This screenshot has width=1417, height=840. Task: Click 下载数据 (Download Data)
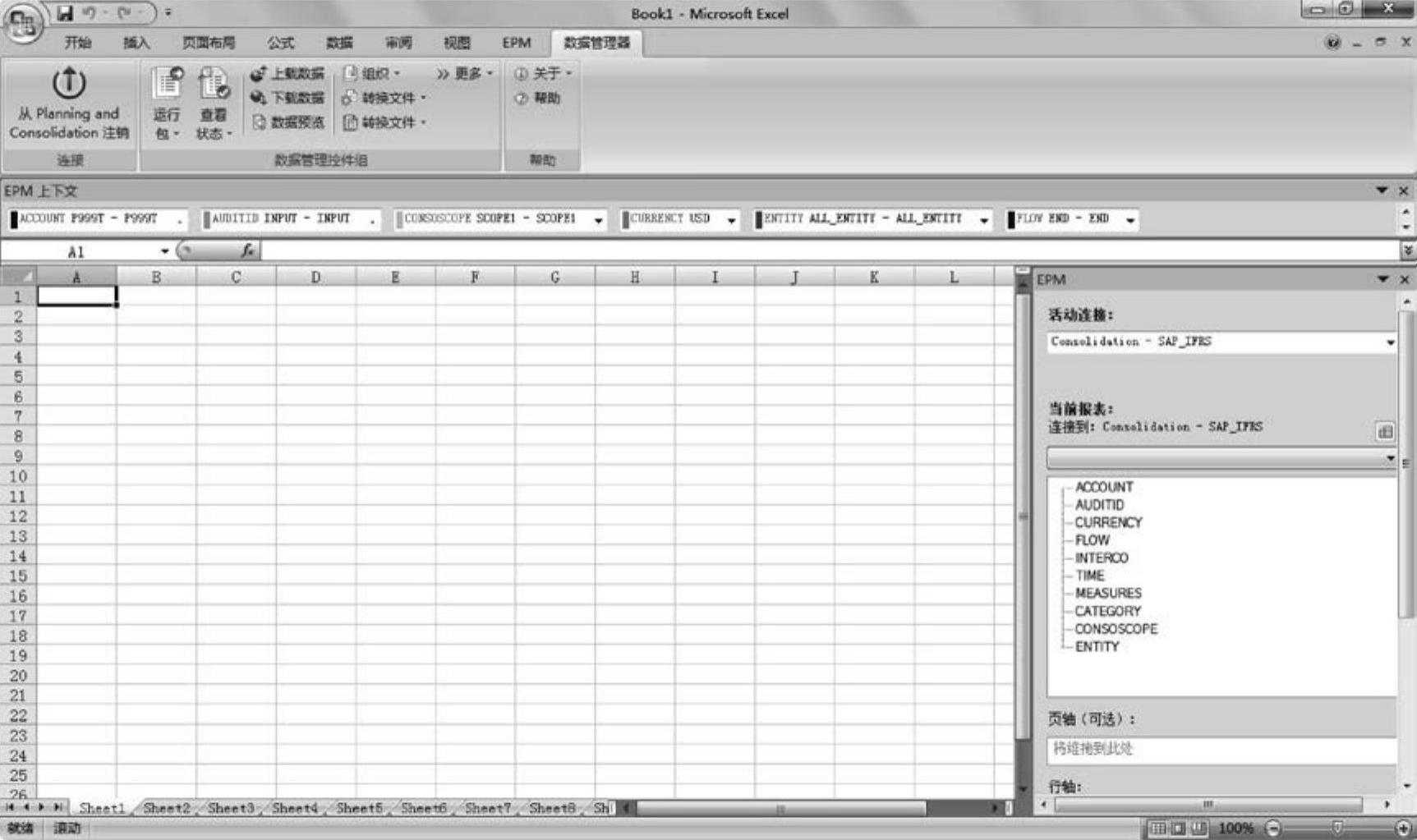(288, 98)
